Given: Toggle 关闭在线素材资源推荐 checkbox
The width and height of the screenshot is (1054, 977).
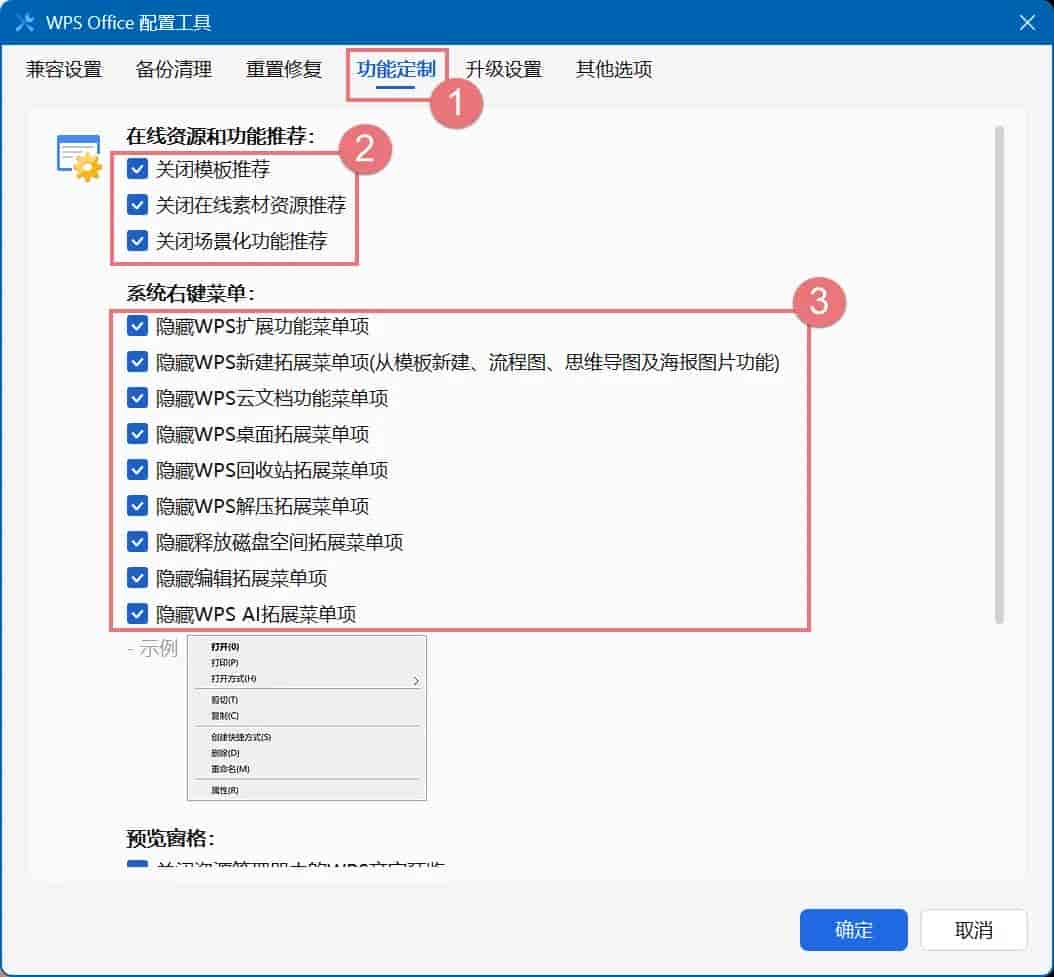Looking at the screenshot, I should tap(137, 204).
